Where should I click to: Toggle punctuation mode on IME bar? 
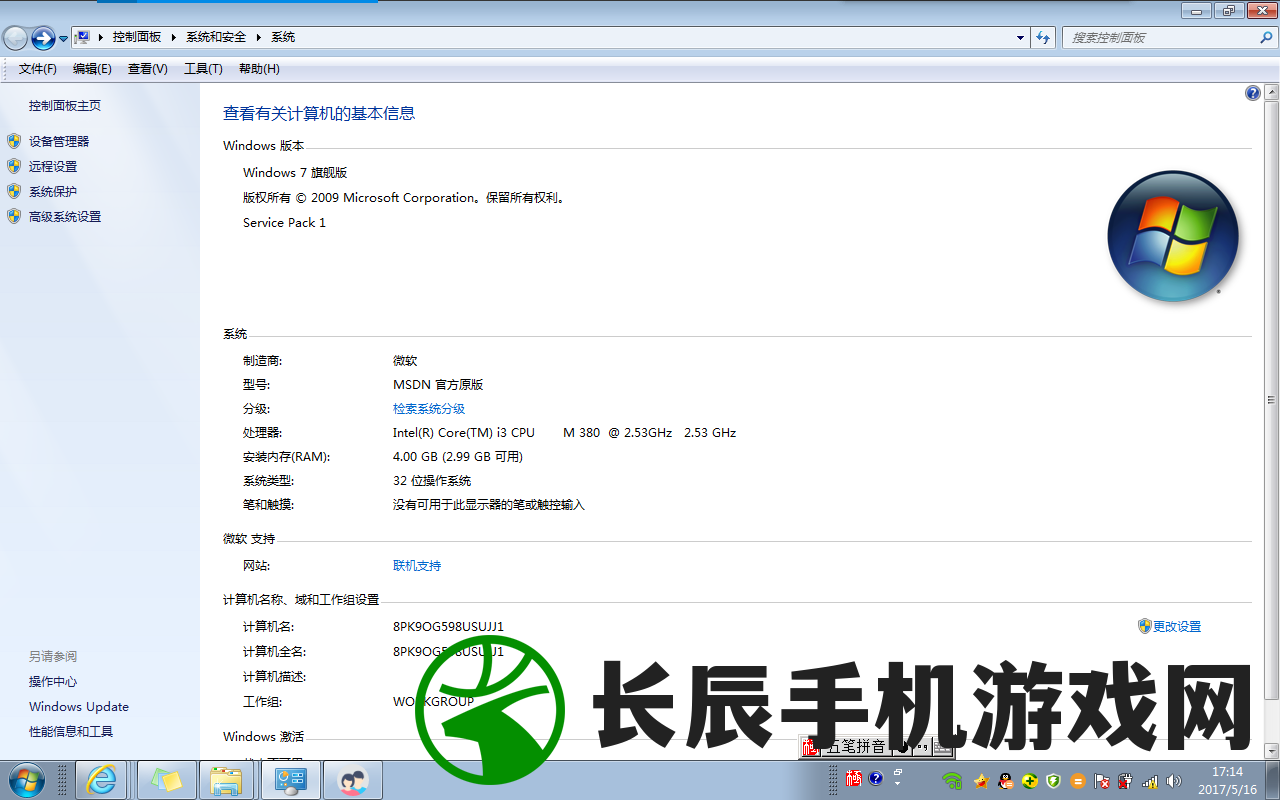pos(921,746)
